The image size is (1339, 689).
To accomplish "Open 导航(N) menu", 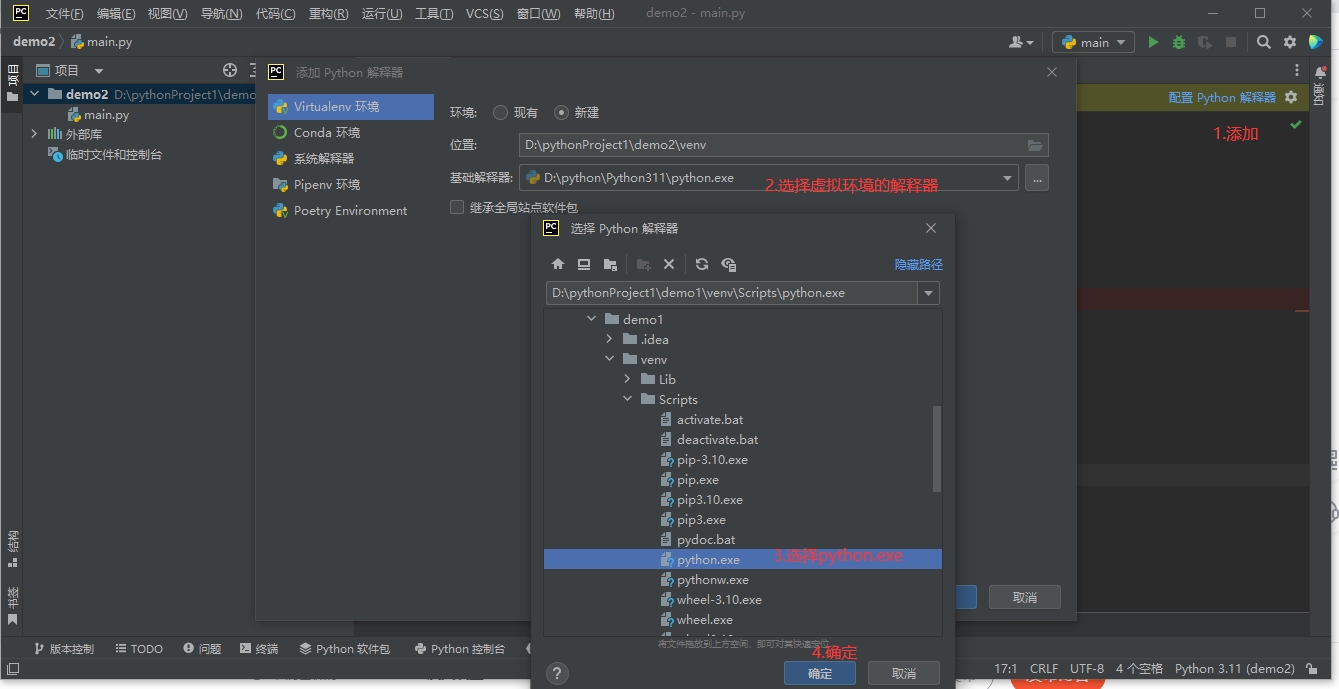I will tap(221, 14).
